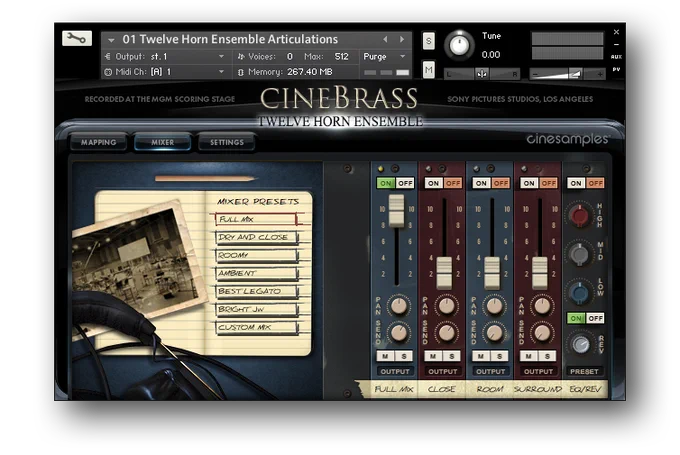Image resolution: width=680 pixels, height=455 pixels.
Task: Turn EQ section ON
Action: (x=576, y=183)
